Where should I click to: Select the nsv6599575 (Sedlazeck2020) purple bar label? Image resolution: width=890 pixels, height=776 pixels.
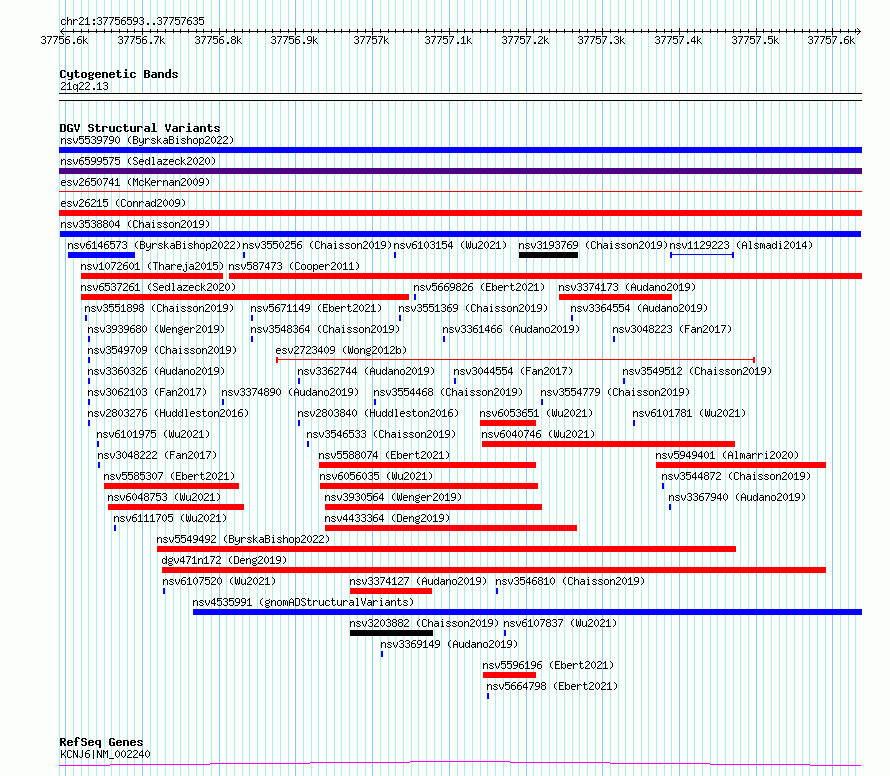pyautogui.click(x=138, y=161)
